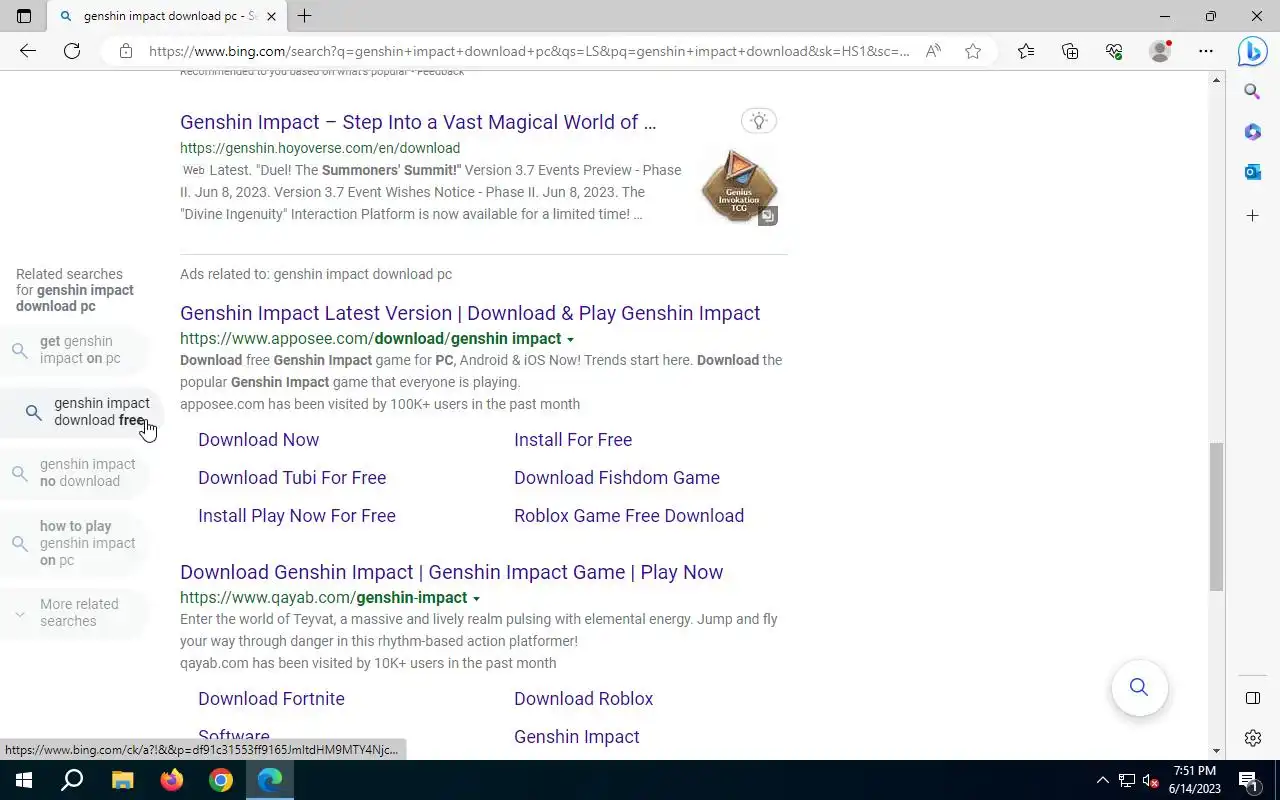Open the Favorites list icon
Screen dimensions: 1280x800
1026,51
